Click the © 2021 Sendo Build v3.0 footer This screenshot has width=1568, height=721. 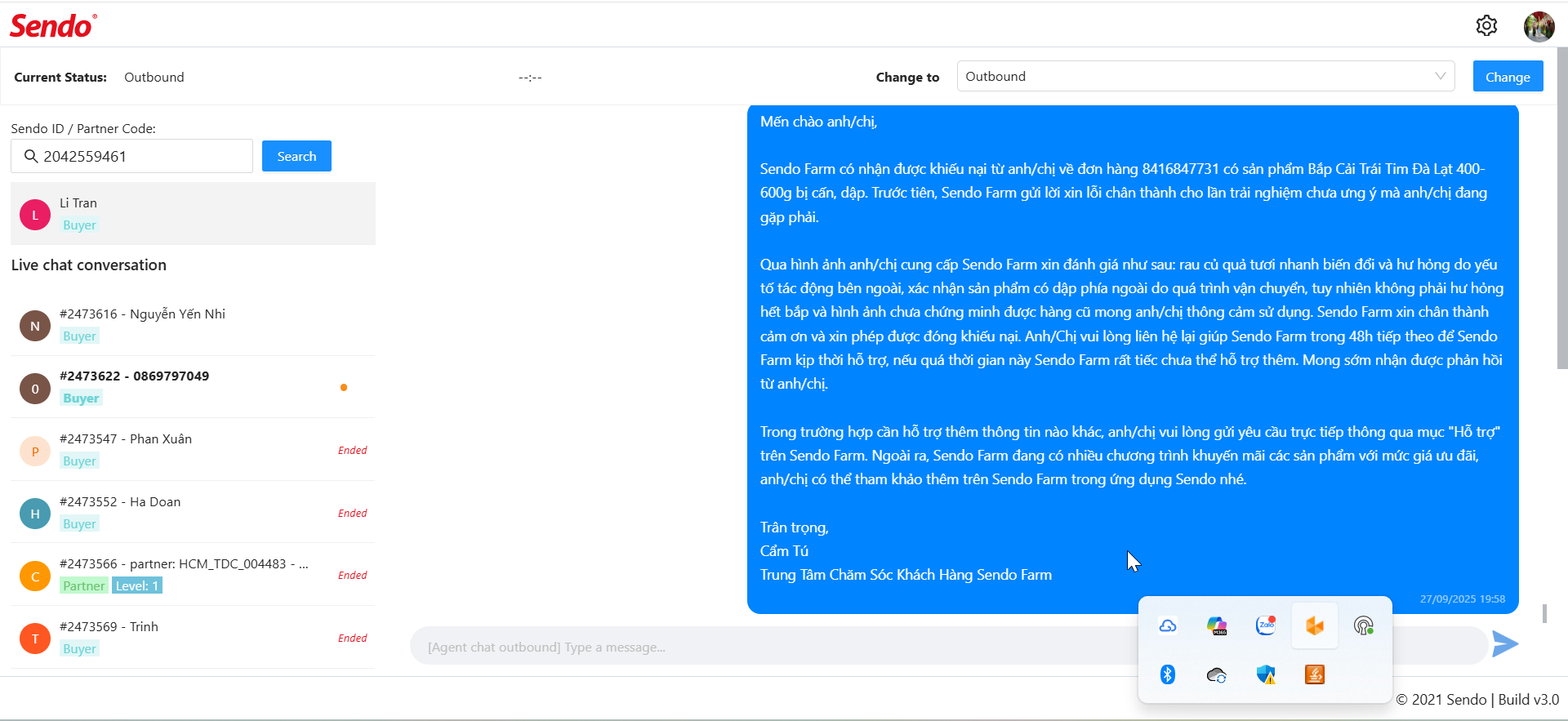[x=1477, y=700]
